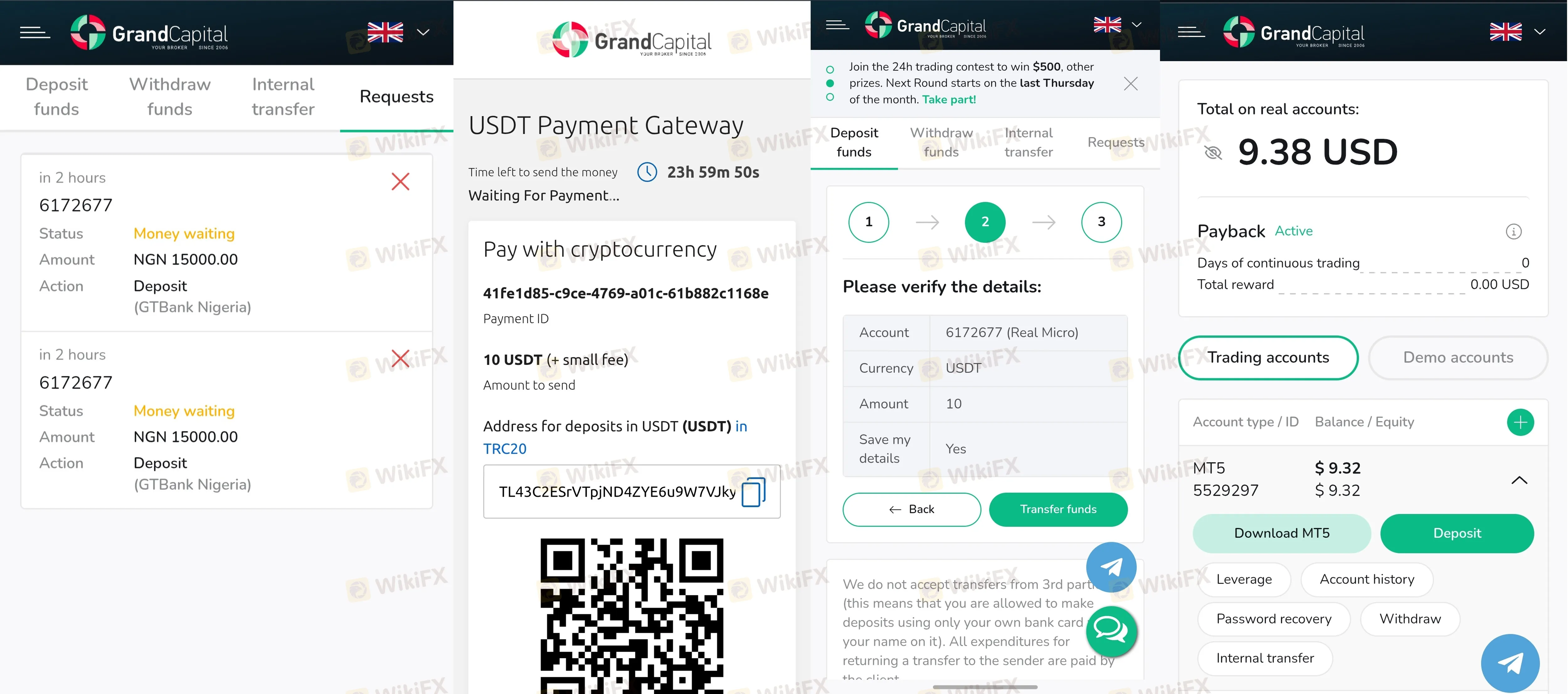Collapse the MT5 5529297 account row
The height and width of the screenshot is (694, 1568).
coord(1519,480)
